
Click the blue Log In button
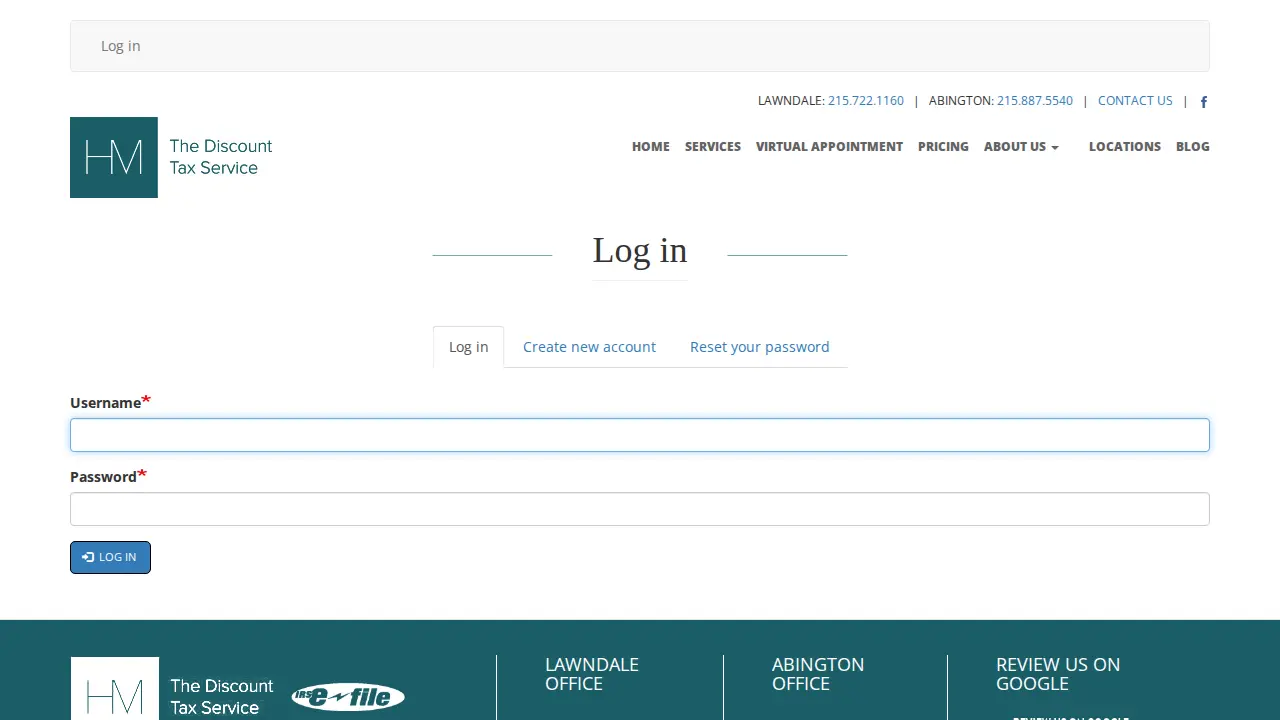click(110, 557)
